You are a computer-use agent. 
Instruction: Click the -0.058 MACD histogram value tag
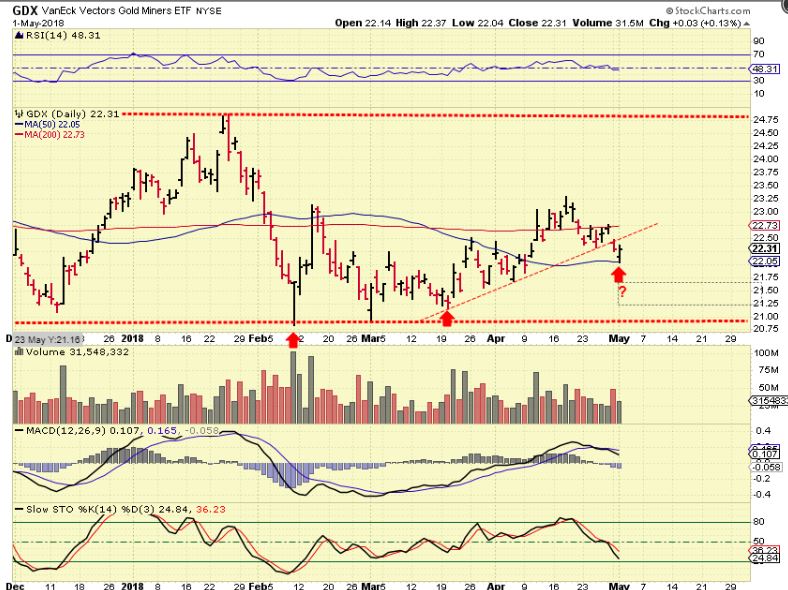(x=766, y=467)
